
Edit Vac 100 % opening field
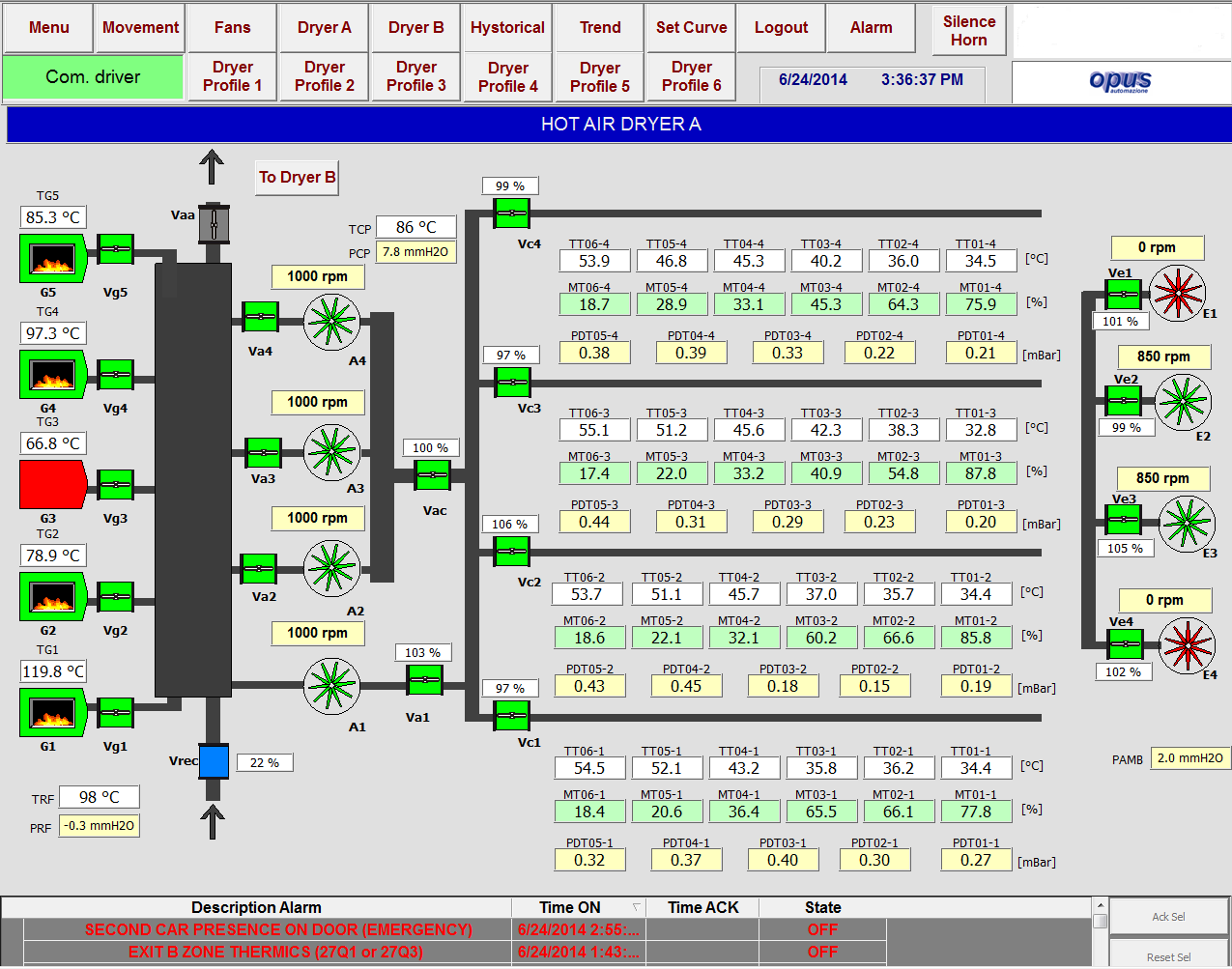431,448
